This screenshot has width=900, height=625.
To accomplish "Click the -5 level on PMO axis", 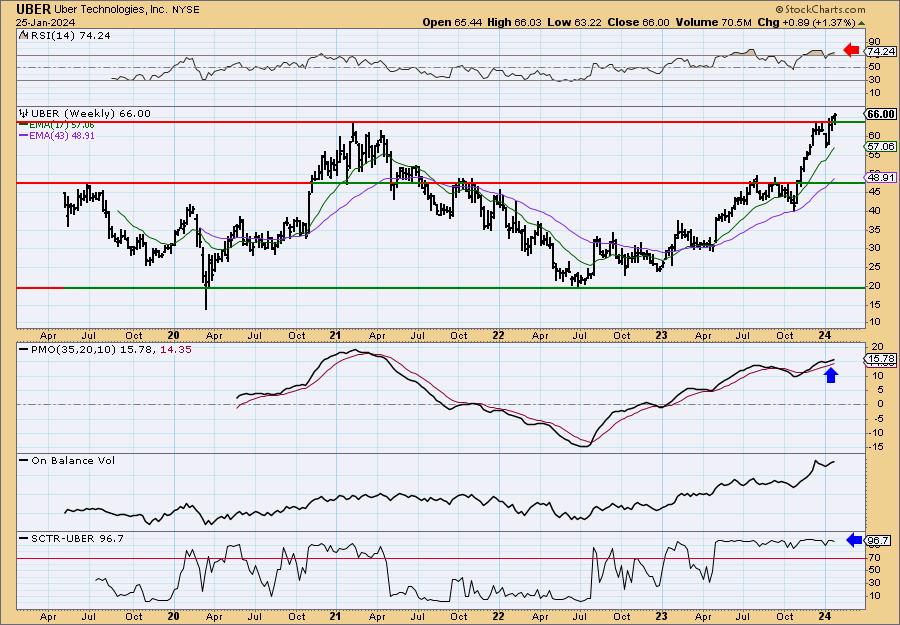I will tap(875, 418).
